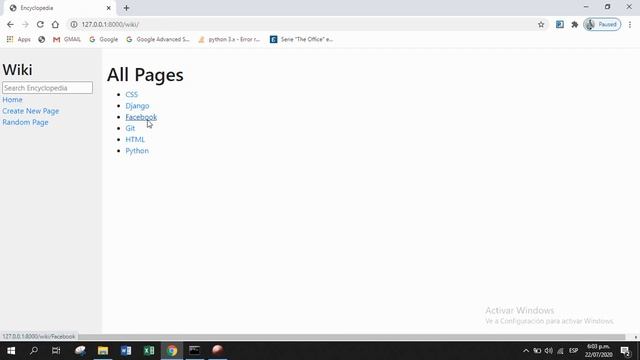Open the Apps bookmark shortcut

pos(19,39)
